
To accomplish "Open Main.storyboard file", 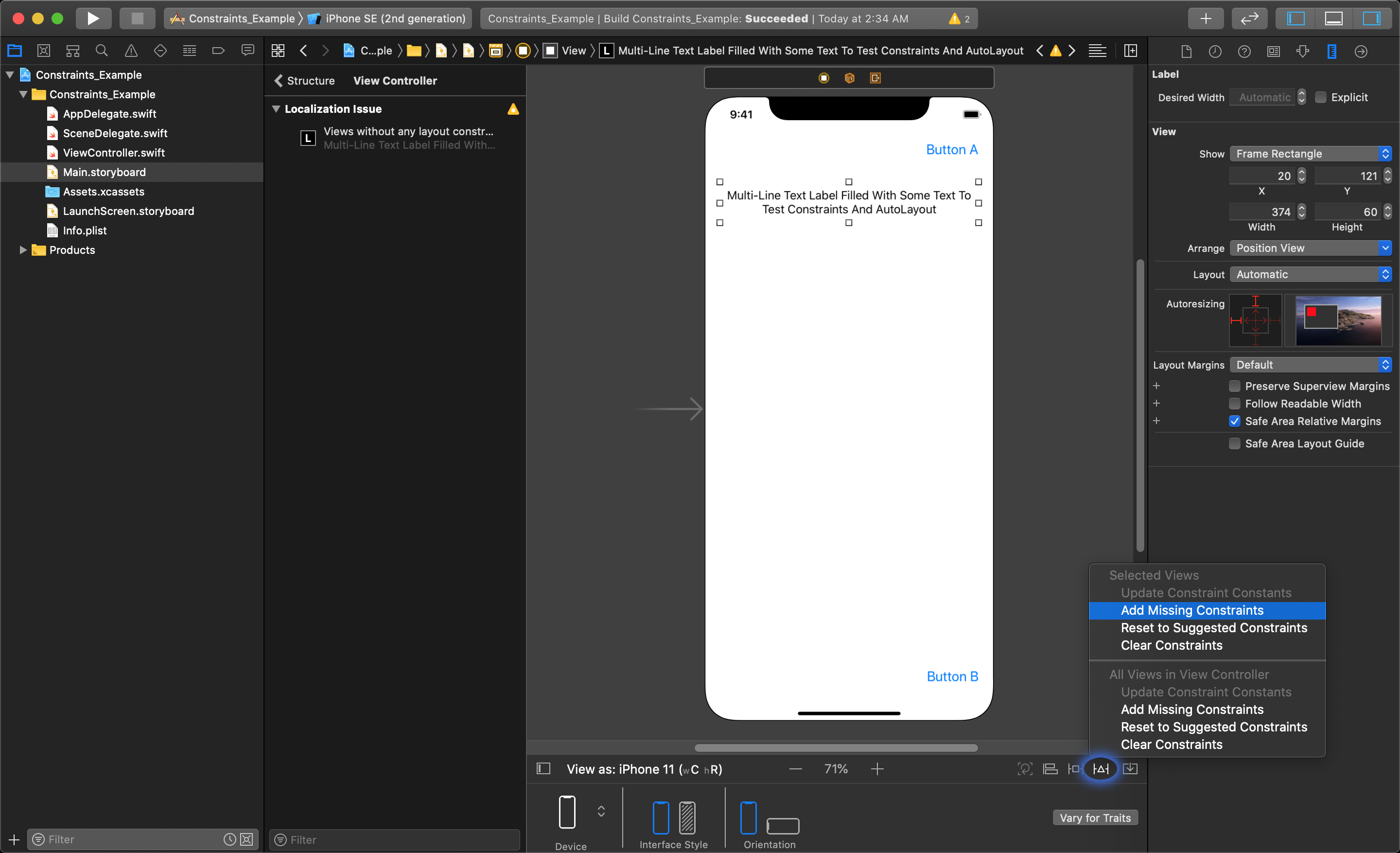I will click(x=104, y=171).
